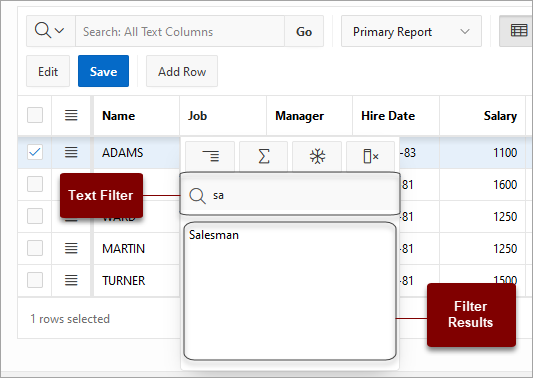
Task: Click the Name column header
Action: point(136,116)
